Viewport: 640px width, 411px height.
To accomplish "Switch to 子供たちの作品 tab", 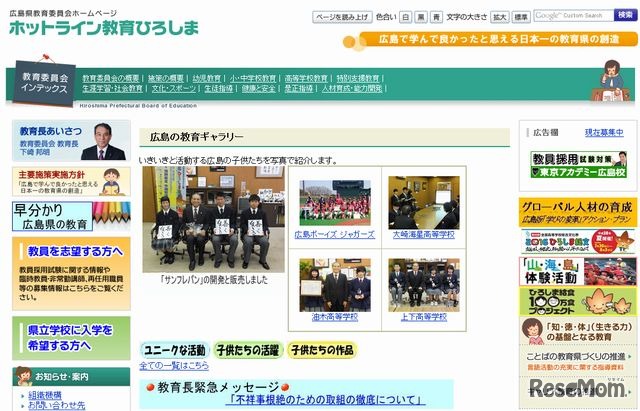I will pyautogui.click(x=322, y=350).
